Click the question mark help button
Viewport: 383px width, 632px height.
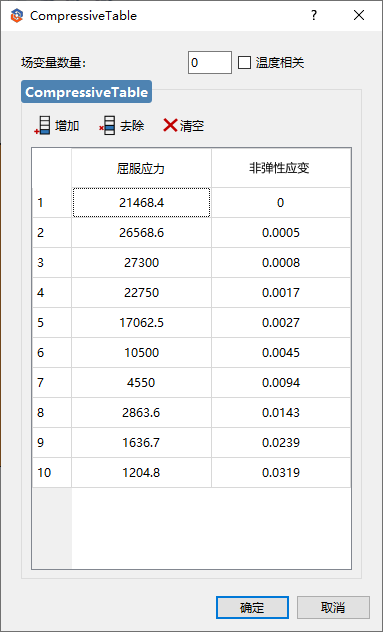click(314, 15)
